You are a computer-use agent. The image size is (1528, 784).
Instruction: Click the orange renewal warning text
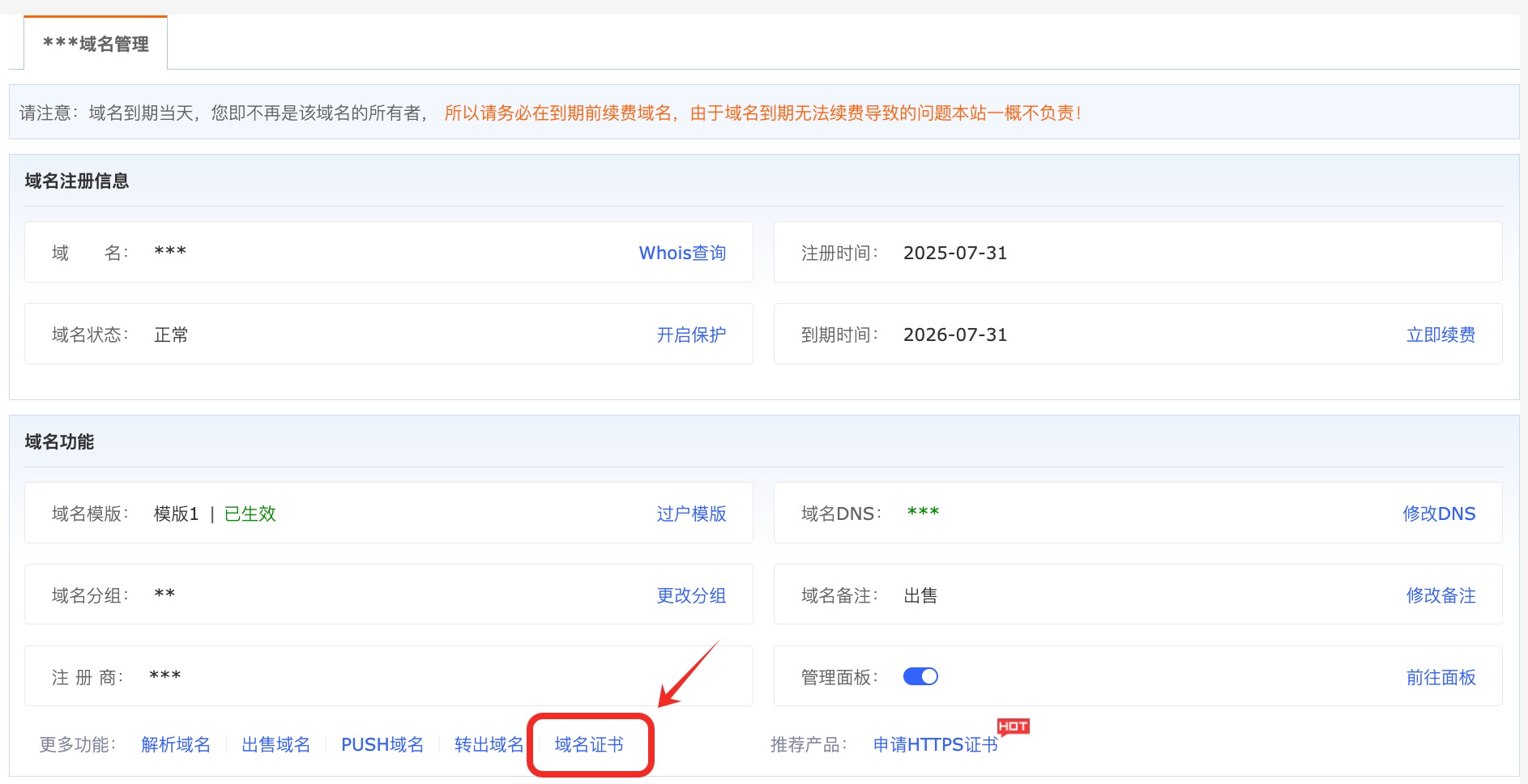click(x=762, y=113)
